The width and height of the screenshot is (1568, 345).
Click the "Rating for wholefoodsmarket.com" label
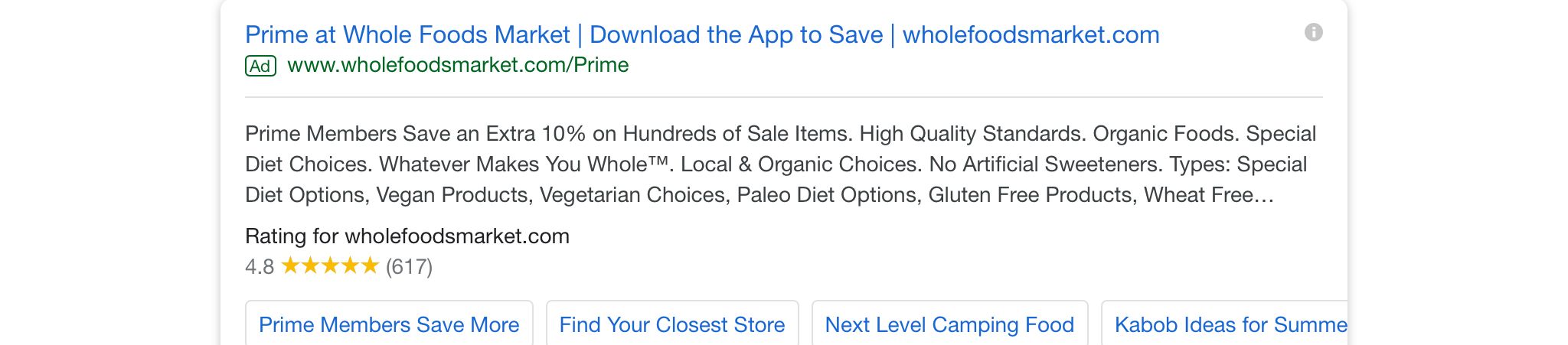pyautogui.click(x=407, y=236)
